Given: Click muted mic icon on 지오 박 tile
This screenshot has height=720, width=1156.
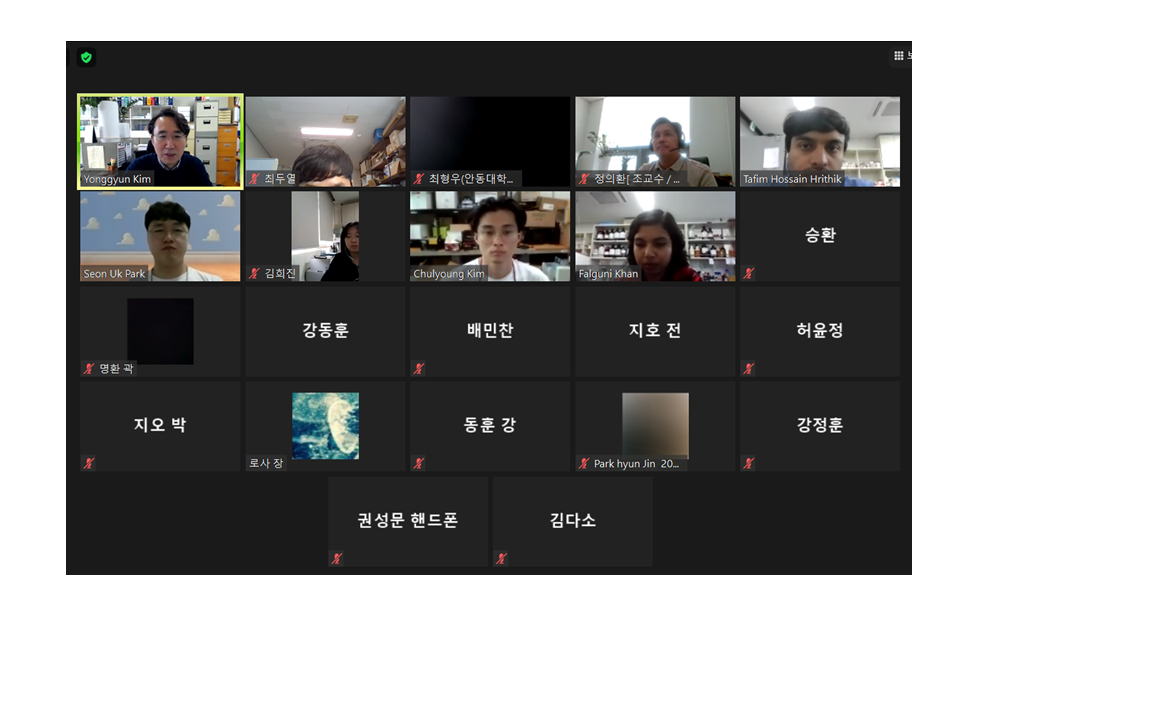Looking at the screenshot, I should pos(89,463).
